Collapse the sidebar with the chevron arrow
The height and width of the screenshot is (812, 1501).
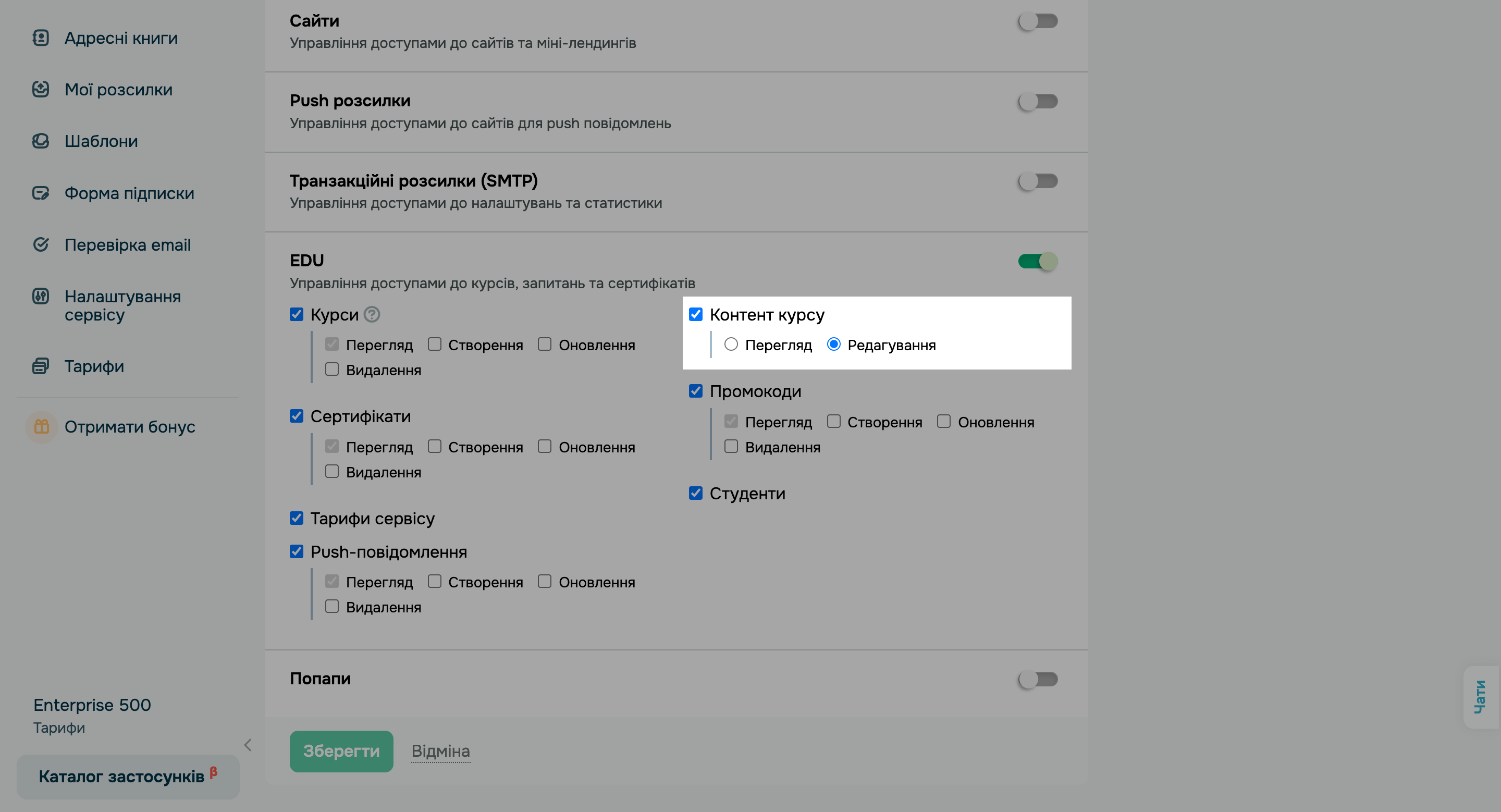click(x=248, y=745)
